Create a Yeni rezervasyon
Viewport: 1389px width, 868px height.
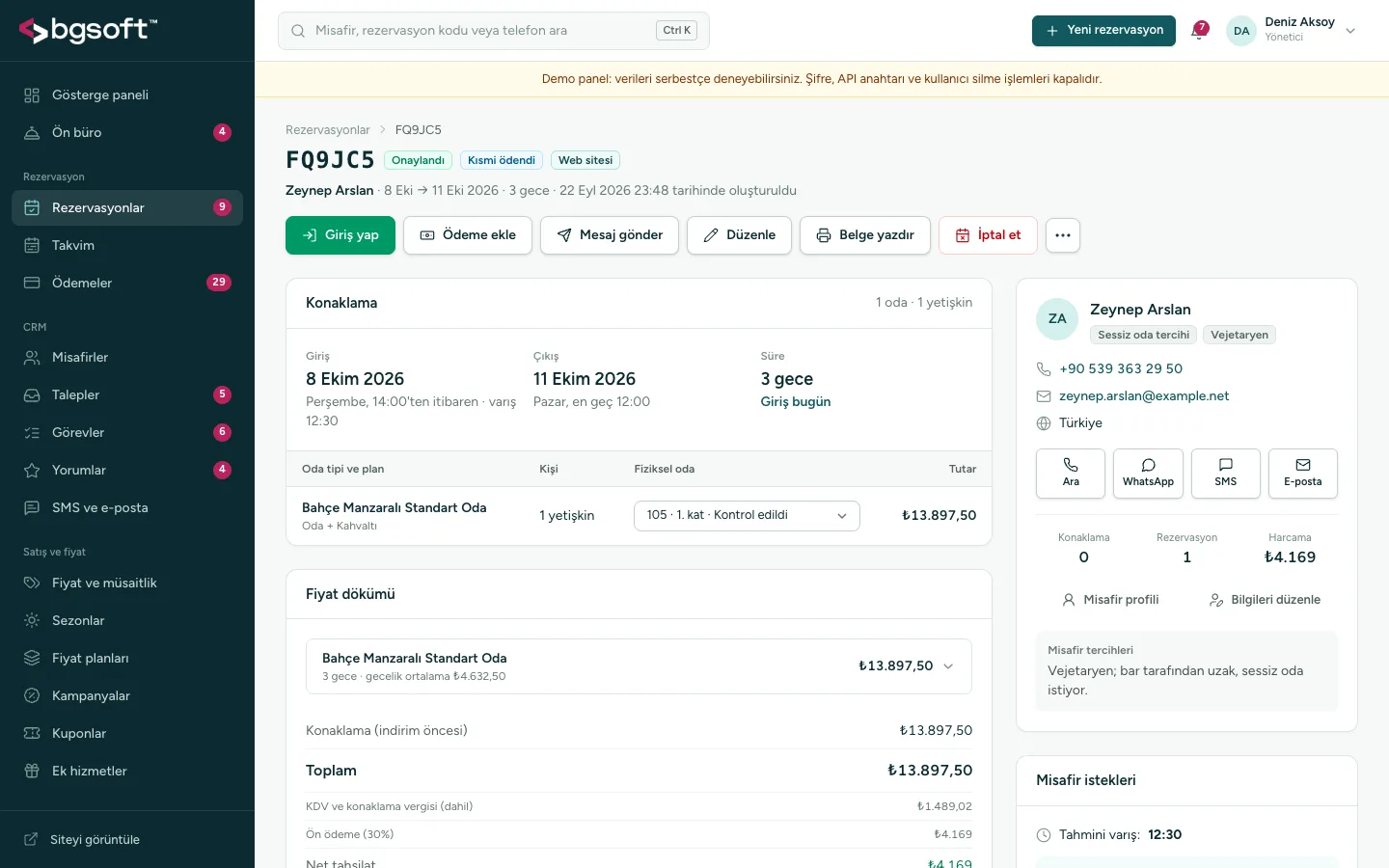click(x=1103, y=31)
